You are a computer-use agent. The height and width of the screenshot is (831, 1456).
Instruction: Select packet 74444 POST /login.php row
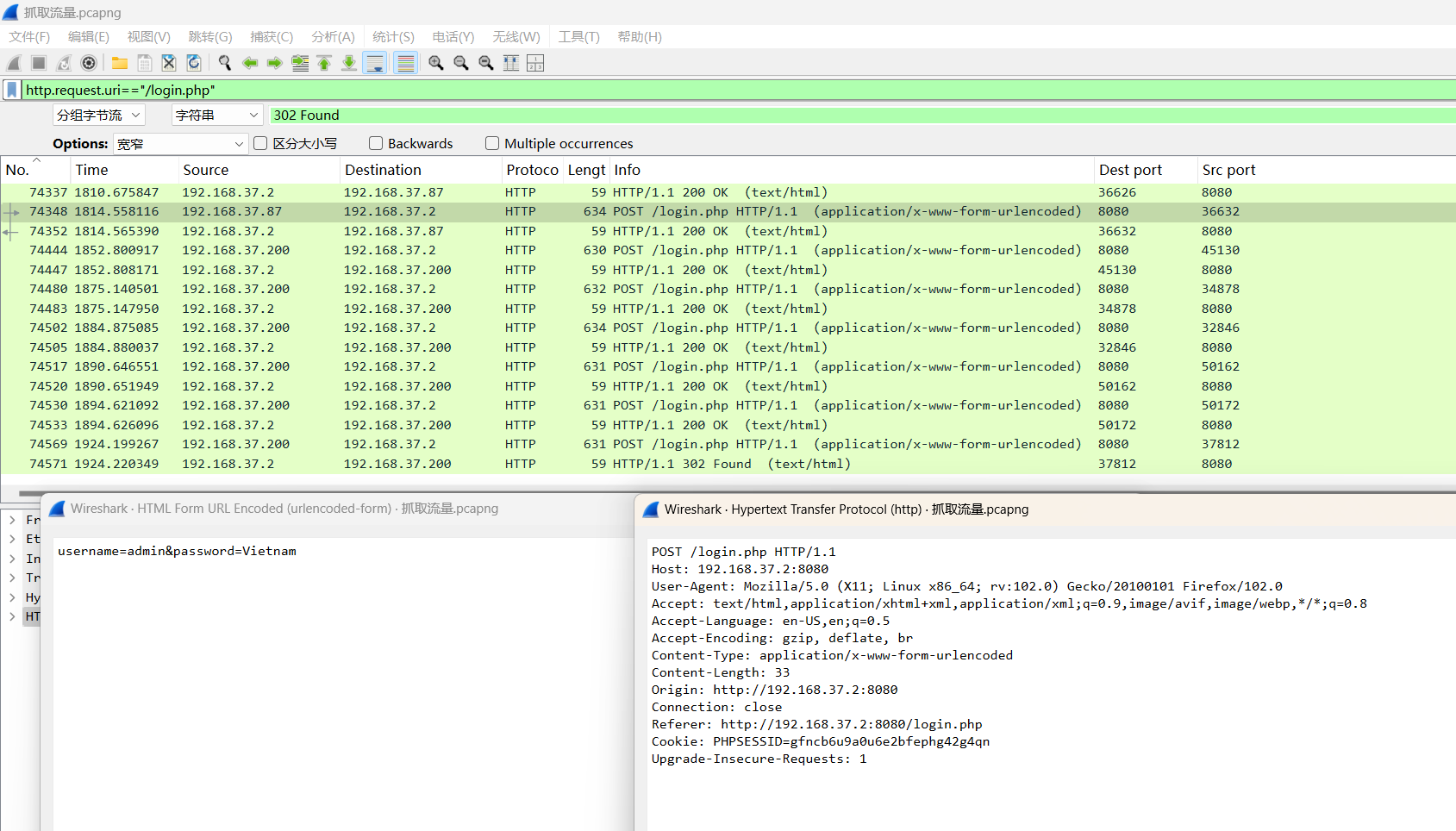pyautogui.click(x=728, y=250)
